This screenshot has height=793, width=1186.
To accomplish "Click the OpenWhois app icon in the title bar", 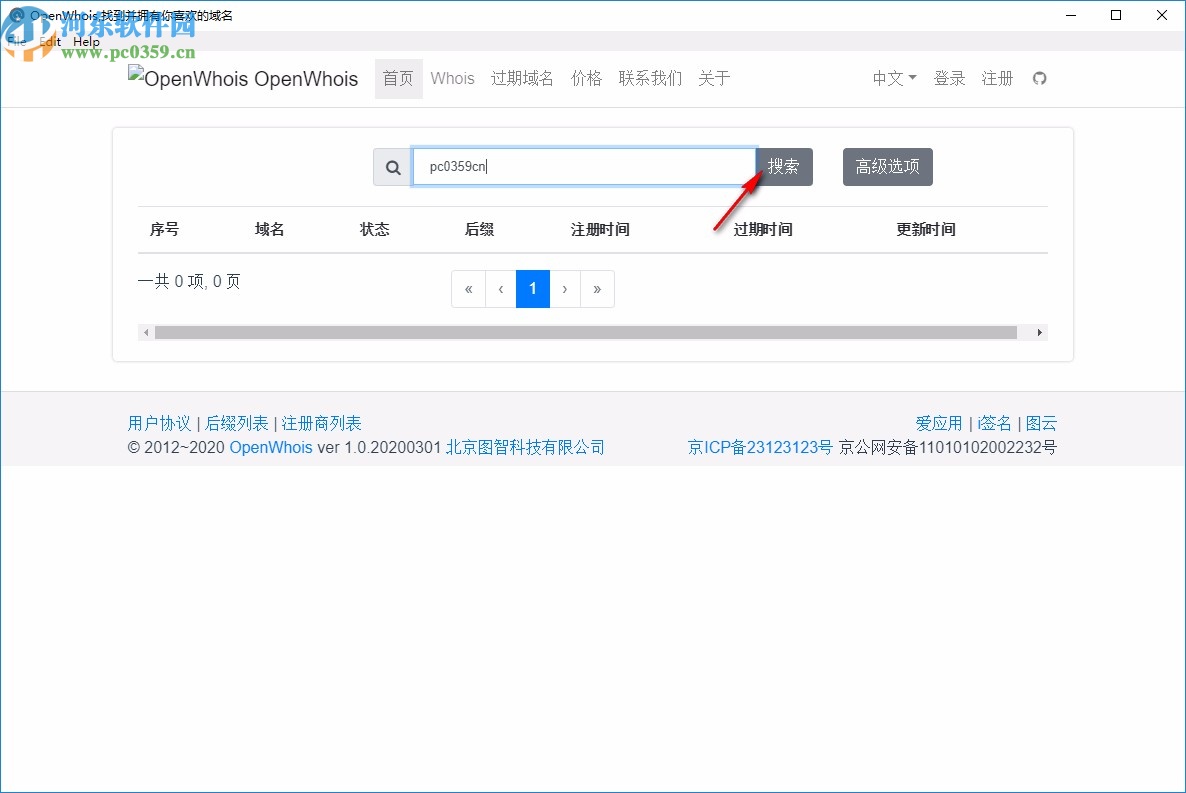I will 14,16.
